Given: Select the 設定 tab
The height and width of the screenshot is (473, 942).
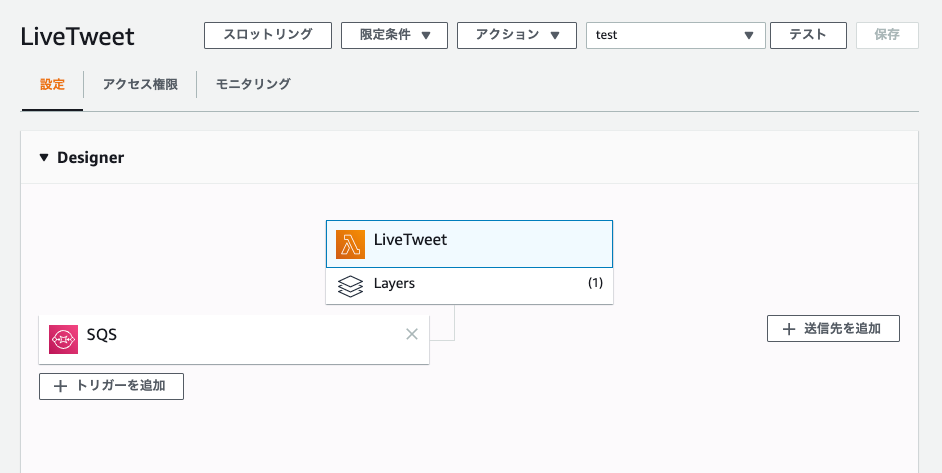Looking at the screenshot, I should [52, 84].
